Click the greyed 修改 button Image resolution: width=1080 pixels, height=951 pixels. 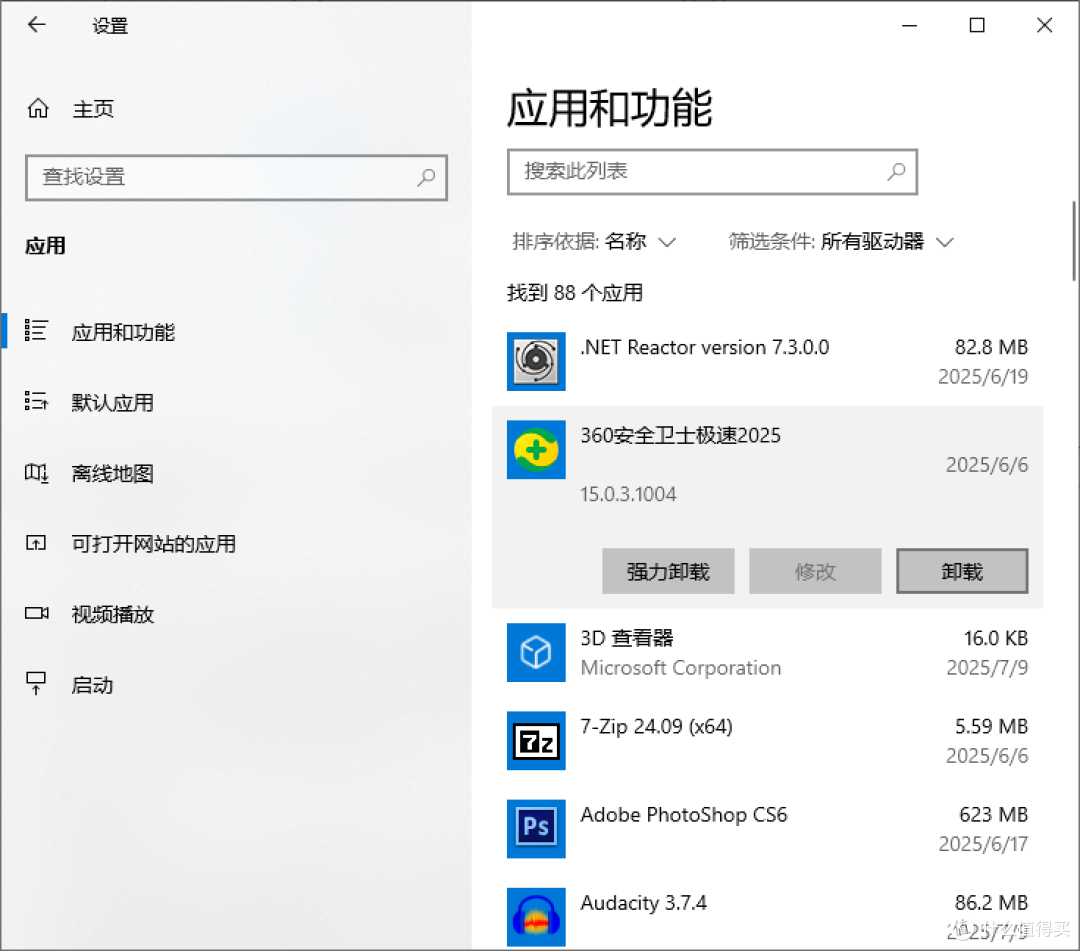tap(815, 571)
